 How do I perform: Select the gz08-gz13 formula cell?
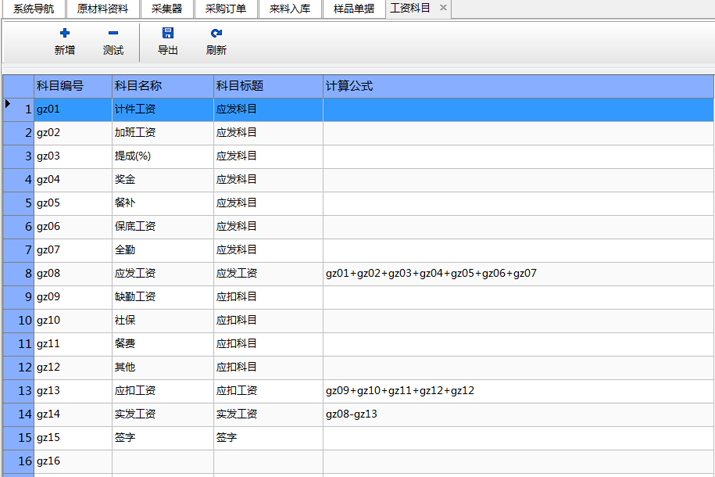[518, 415]
